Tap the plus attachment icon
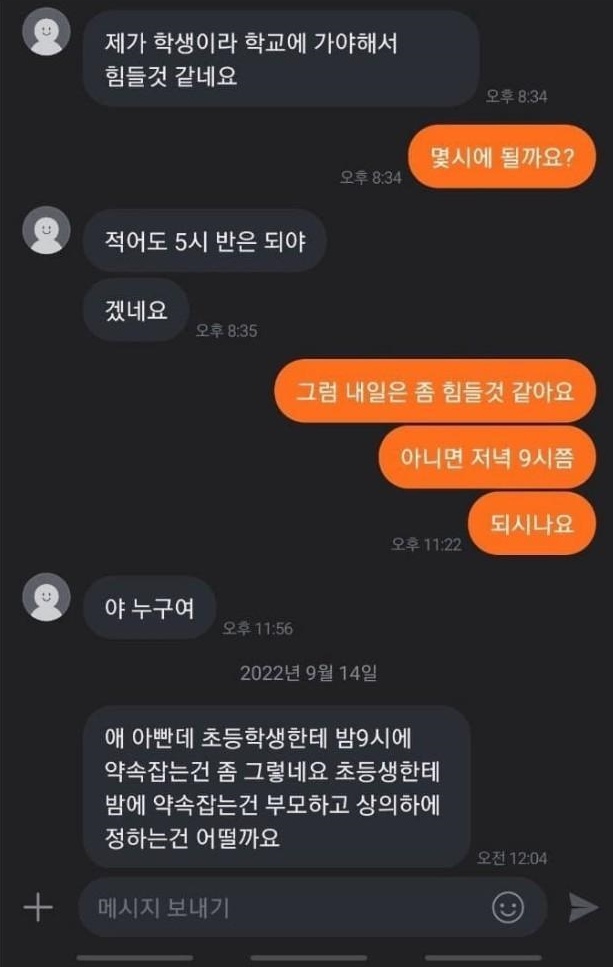613x967 pixels. [x=38, y=907]
